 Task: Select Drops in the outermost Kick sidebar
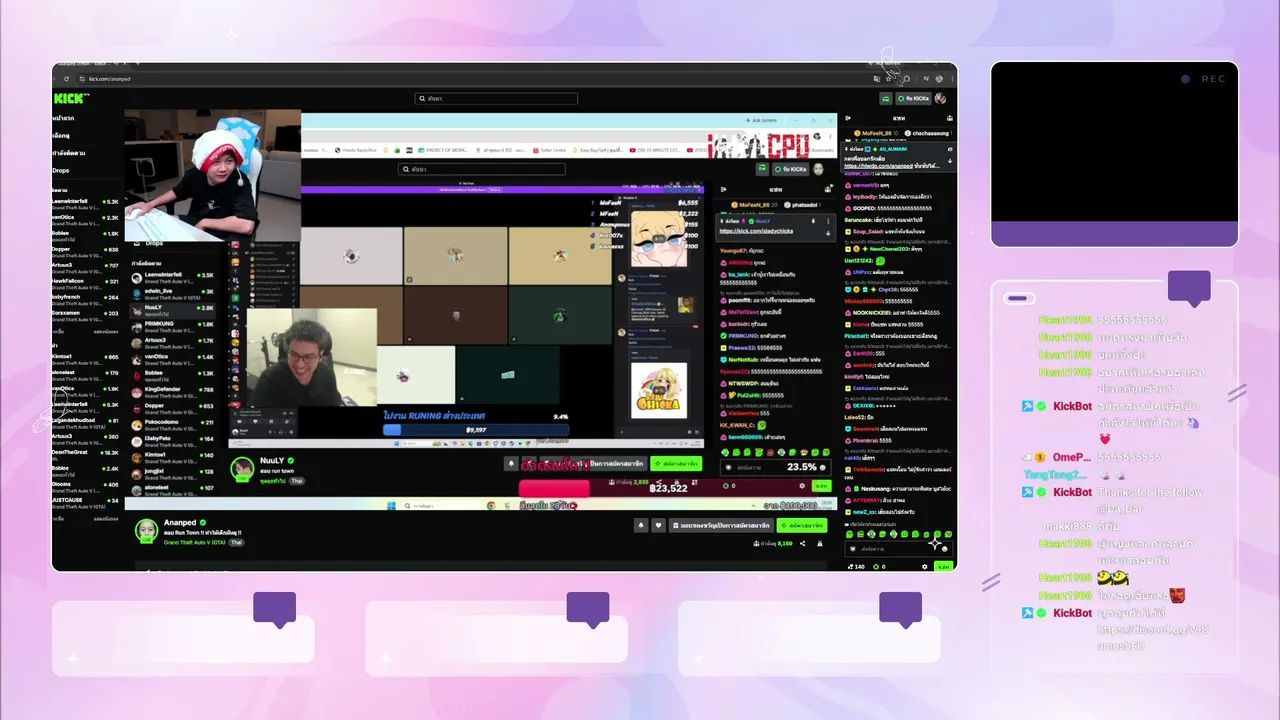[x=61, y=171]
